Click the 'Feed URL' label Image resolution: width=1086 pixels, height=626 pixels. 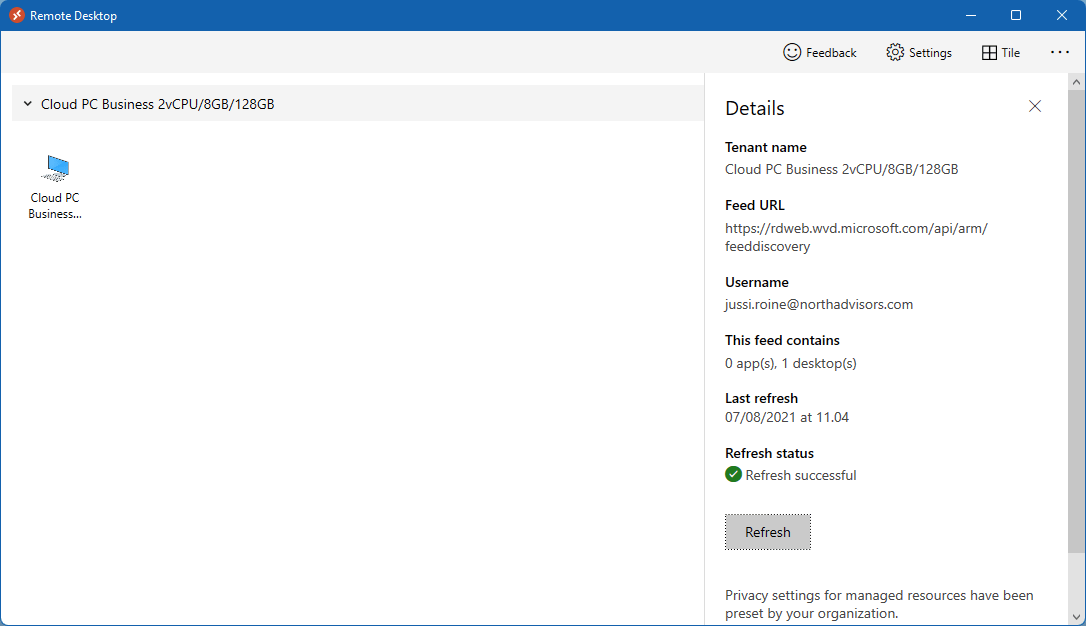pos(754,205)
